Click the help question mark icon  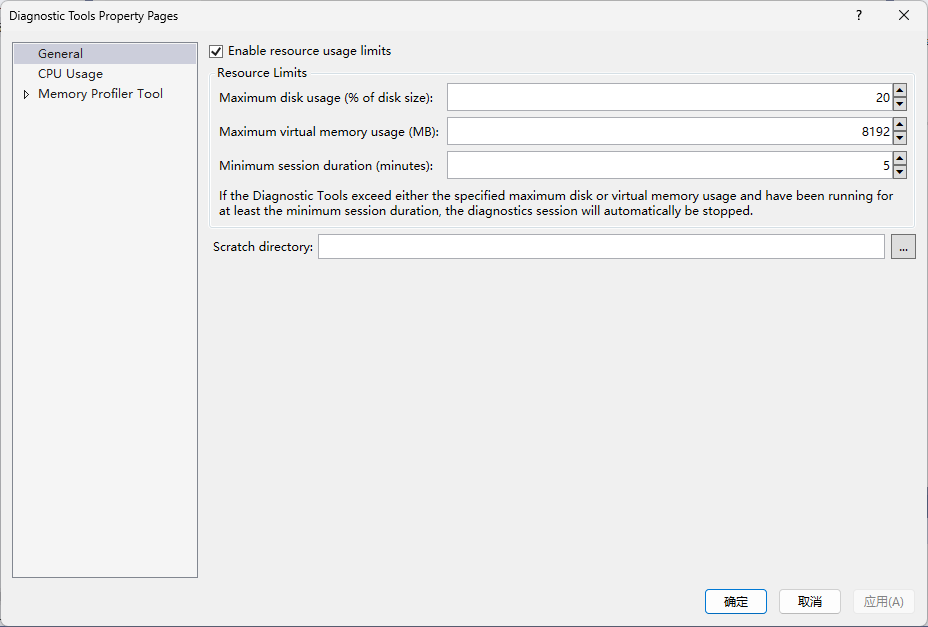click(x=858, y=16)
